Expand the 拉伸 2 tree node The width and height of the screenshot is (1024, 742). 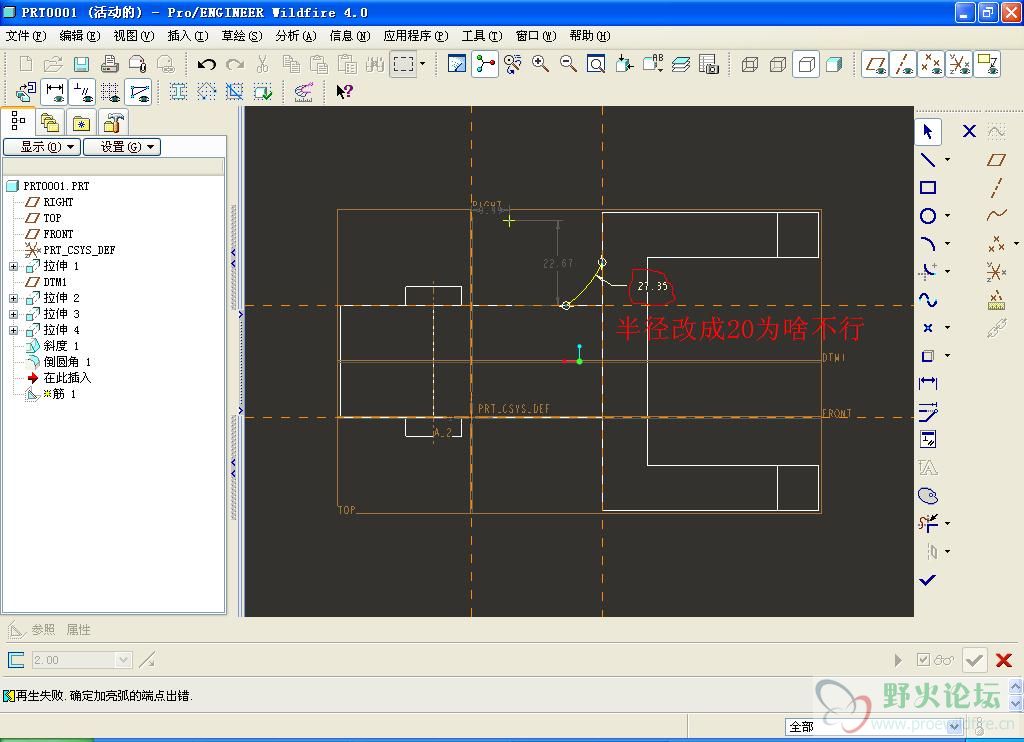click(x=13, y=298)
